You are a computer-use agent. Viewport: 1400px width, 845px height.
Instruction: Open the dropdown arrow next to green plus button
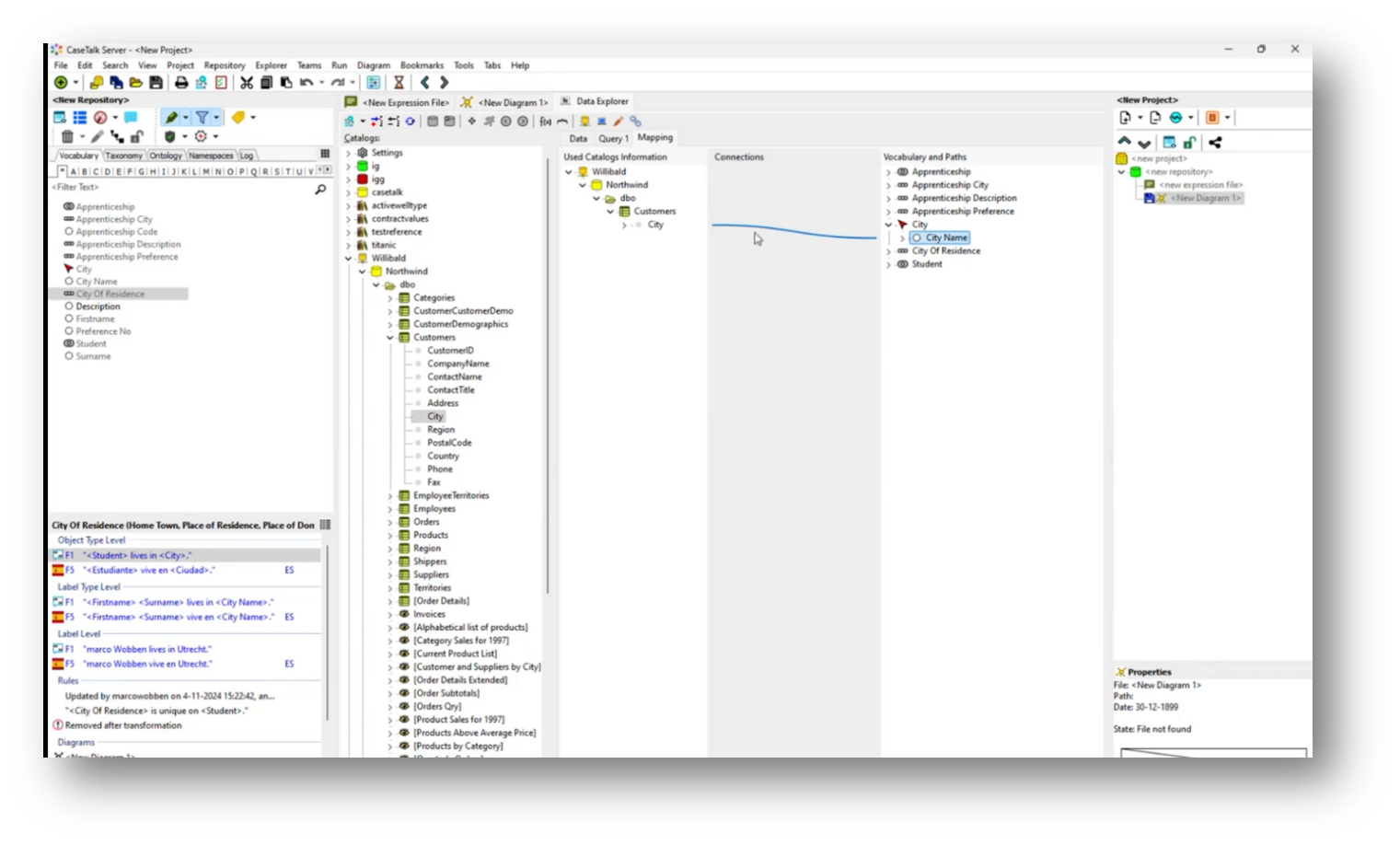(75, 83)
